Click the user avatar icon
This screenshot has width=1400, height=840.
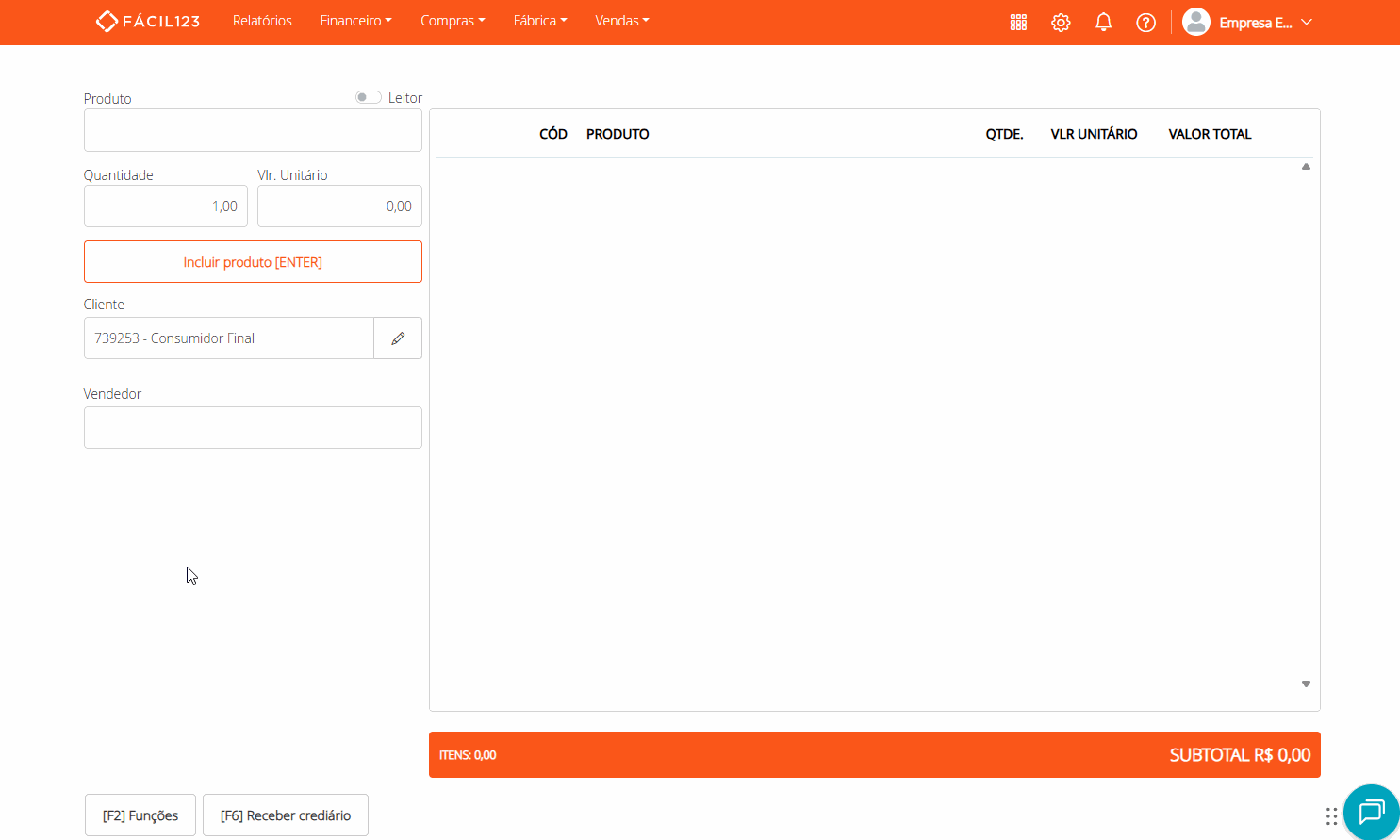click(x=1195, y=22)
